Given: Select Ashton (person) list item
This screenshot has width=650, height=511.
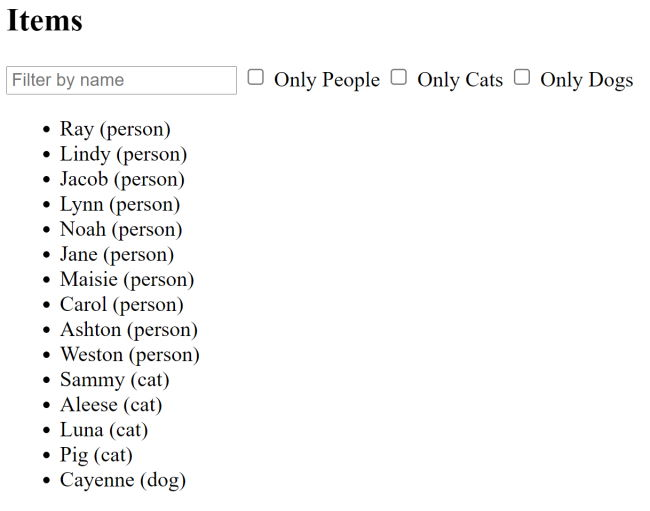Looking at the screenshot, I should point(129,329).
